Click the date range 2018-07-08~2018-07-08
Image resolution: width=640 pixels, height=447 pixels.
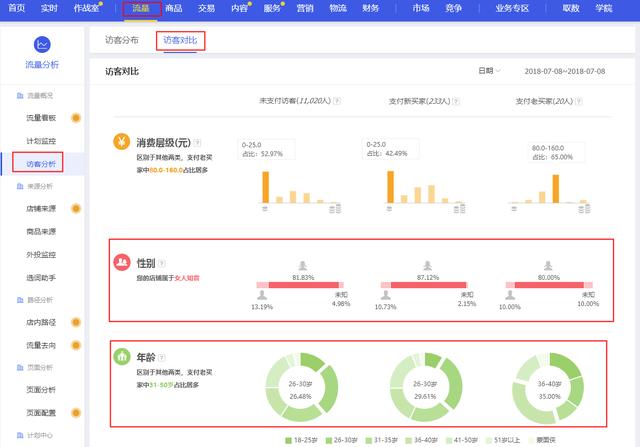tap(564, 71)
